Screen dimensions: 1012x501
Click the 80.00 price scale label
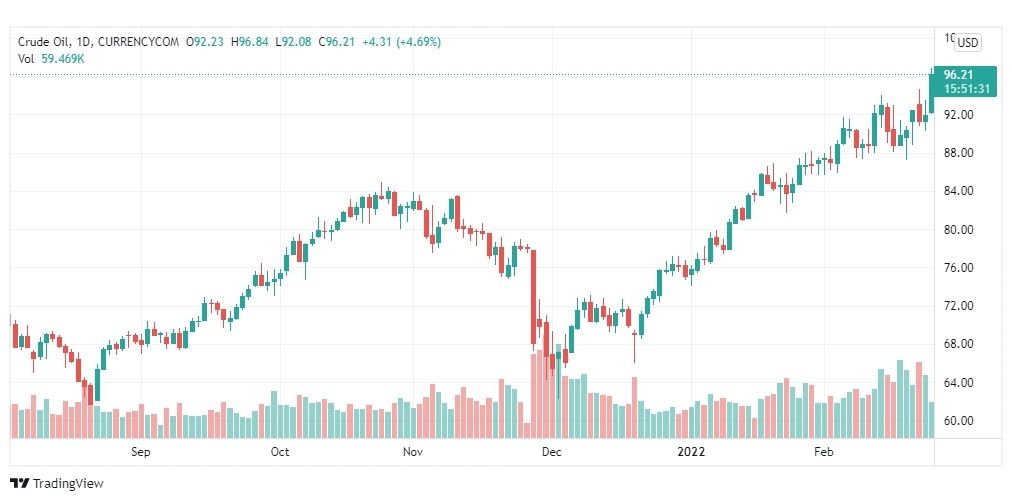(958, 230)
